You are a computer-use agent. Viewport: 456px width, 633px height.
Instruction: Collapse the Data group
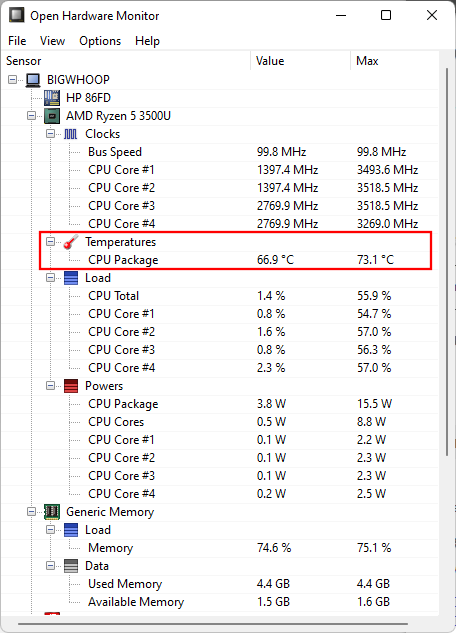point(50,566)
